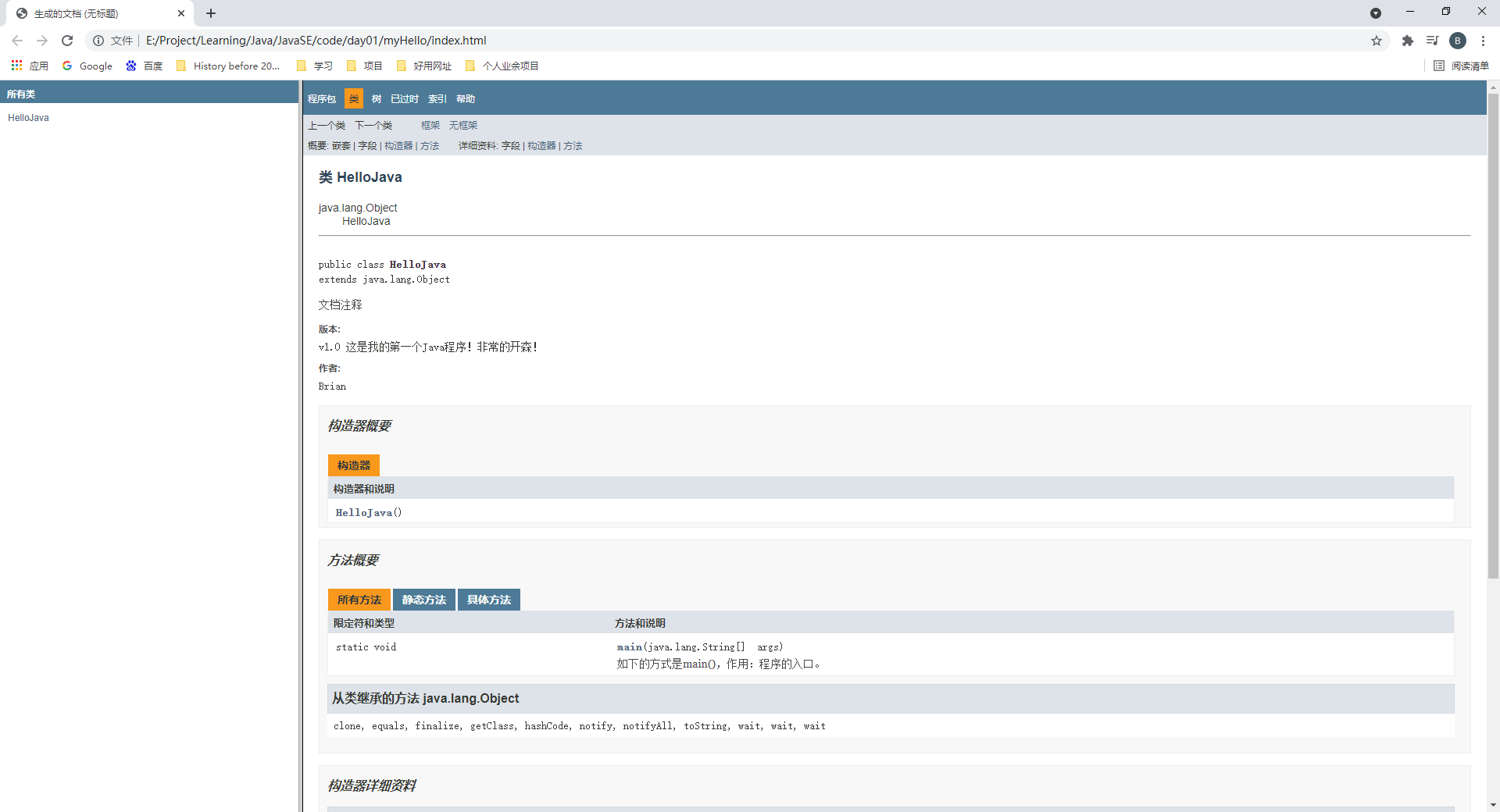The width and height of the screenshot is (1500, 812).
Task: Switch to the 具体方法 tab
Action: [x=489, y=600]
